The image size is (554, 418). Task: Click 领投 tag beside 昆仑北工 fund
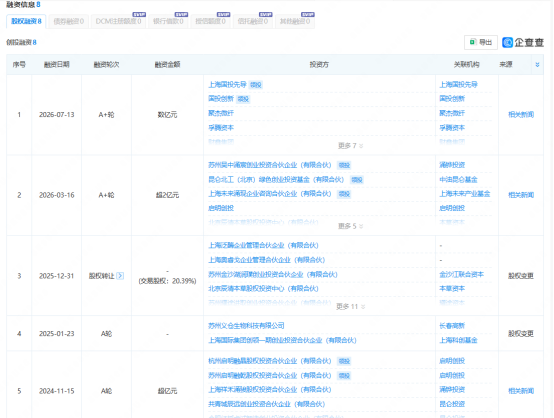356,180
